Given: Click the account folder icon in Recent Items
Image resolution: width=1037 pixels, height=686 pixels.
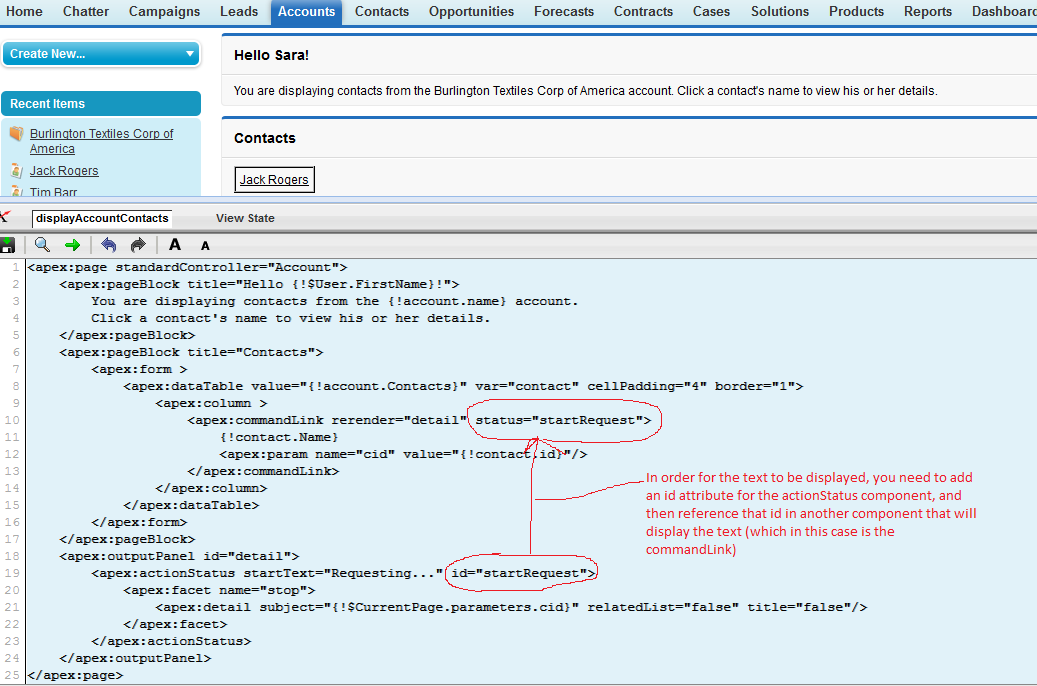Looking at the screenshot, I should point(16,134).
